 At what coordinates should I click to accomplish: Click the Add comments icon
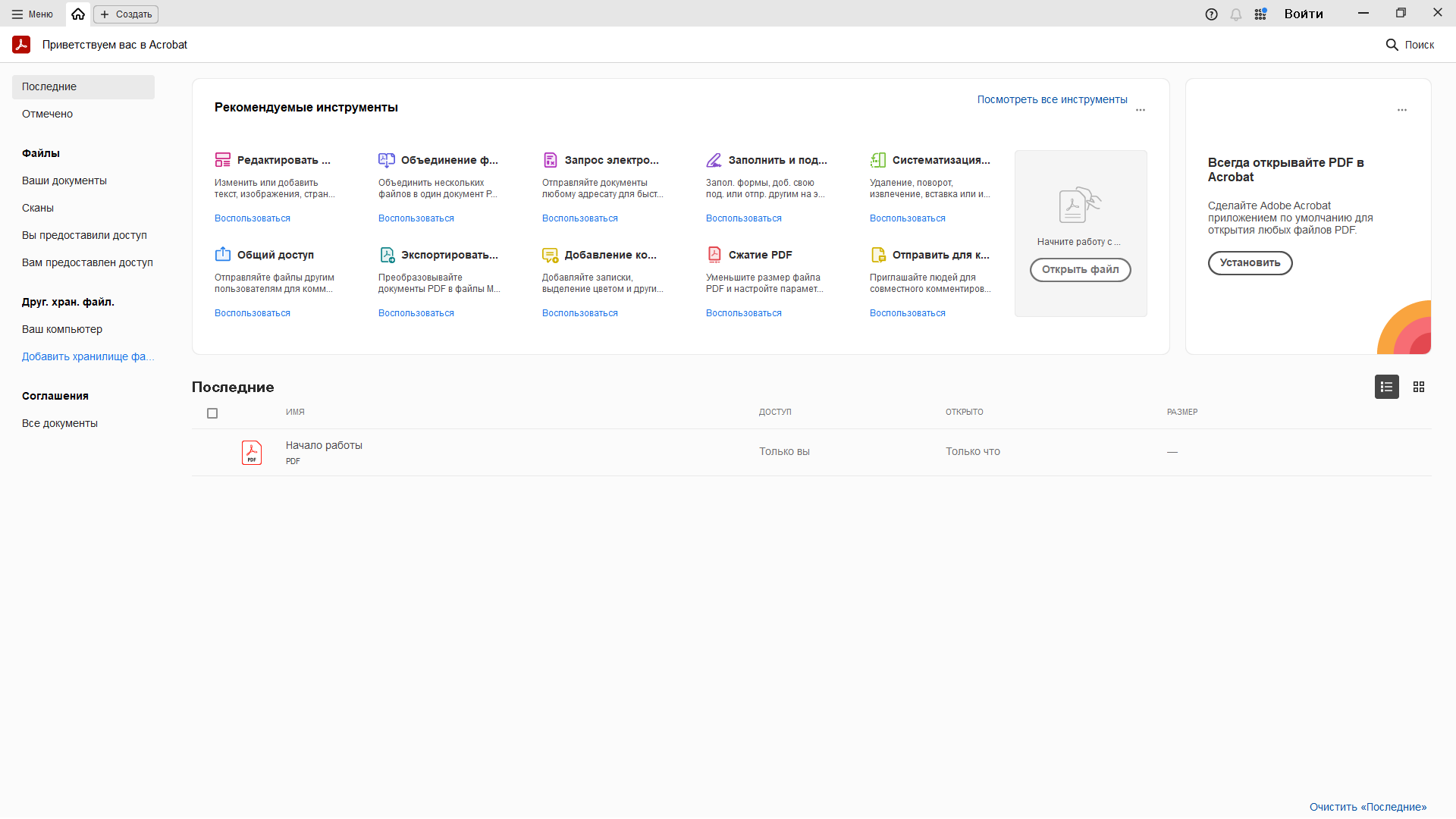(x=550, y=255)
